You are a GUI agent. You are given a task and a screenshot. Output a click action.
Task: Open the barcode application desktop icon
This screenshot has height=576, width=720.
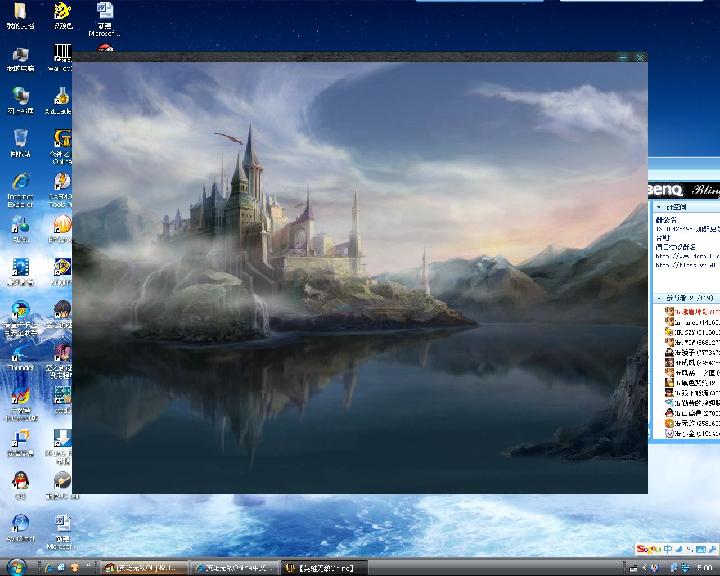coord(62,53)
